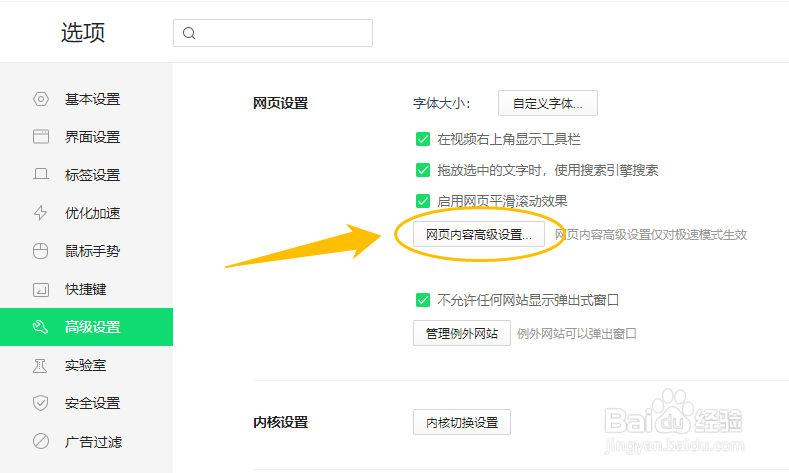Toggle 拖放选中的文字时使用搜索引擎搜索 checkbox
This screenshot has width=789, height=473.
pos(423,170)
